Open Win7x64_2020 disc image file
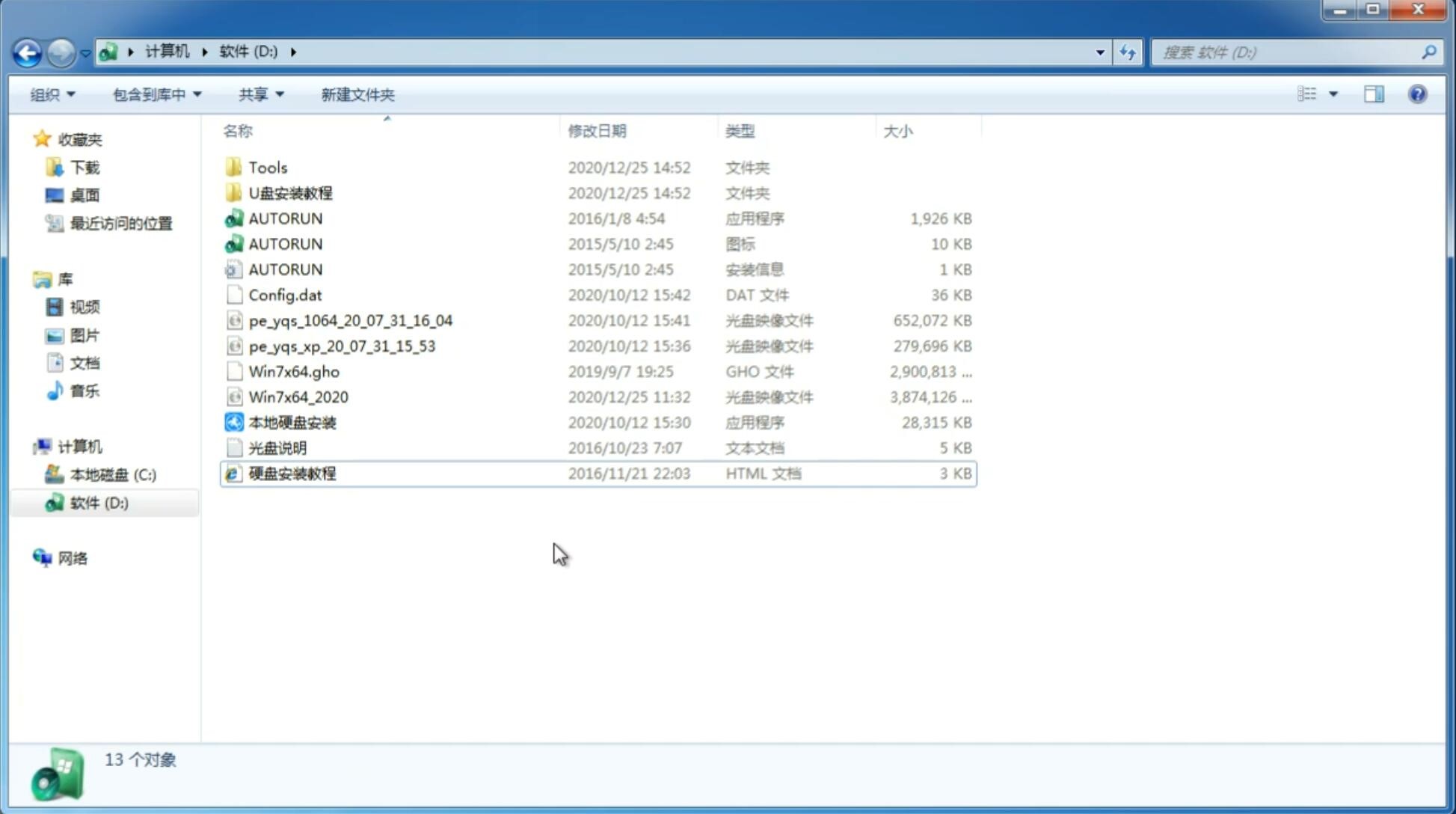The height and width of the screenshot is (814, 1456). tap(299, 397)
